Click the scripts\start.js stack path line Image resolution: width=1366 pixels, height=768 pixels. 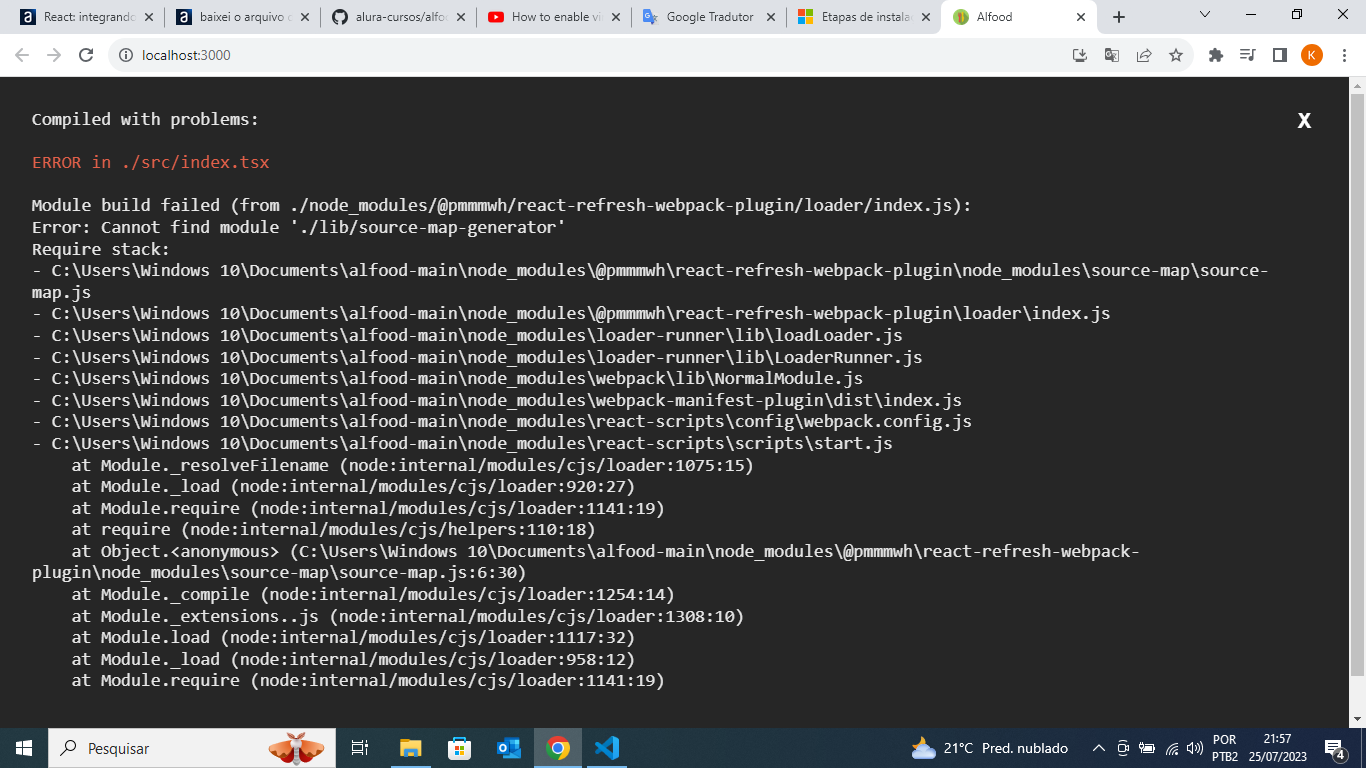tap(462, 443)
